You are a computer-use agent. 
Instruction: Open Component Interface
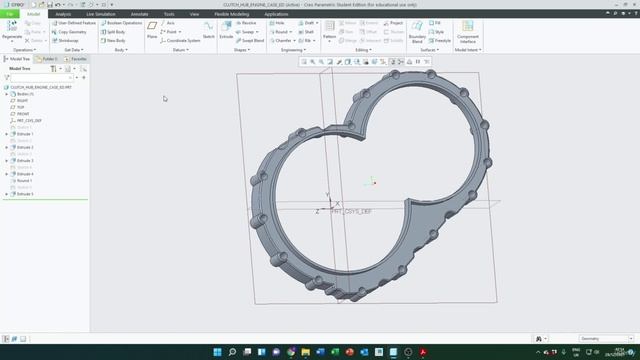(x=468, y=32)
